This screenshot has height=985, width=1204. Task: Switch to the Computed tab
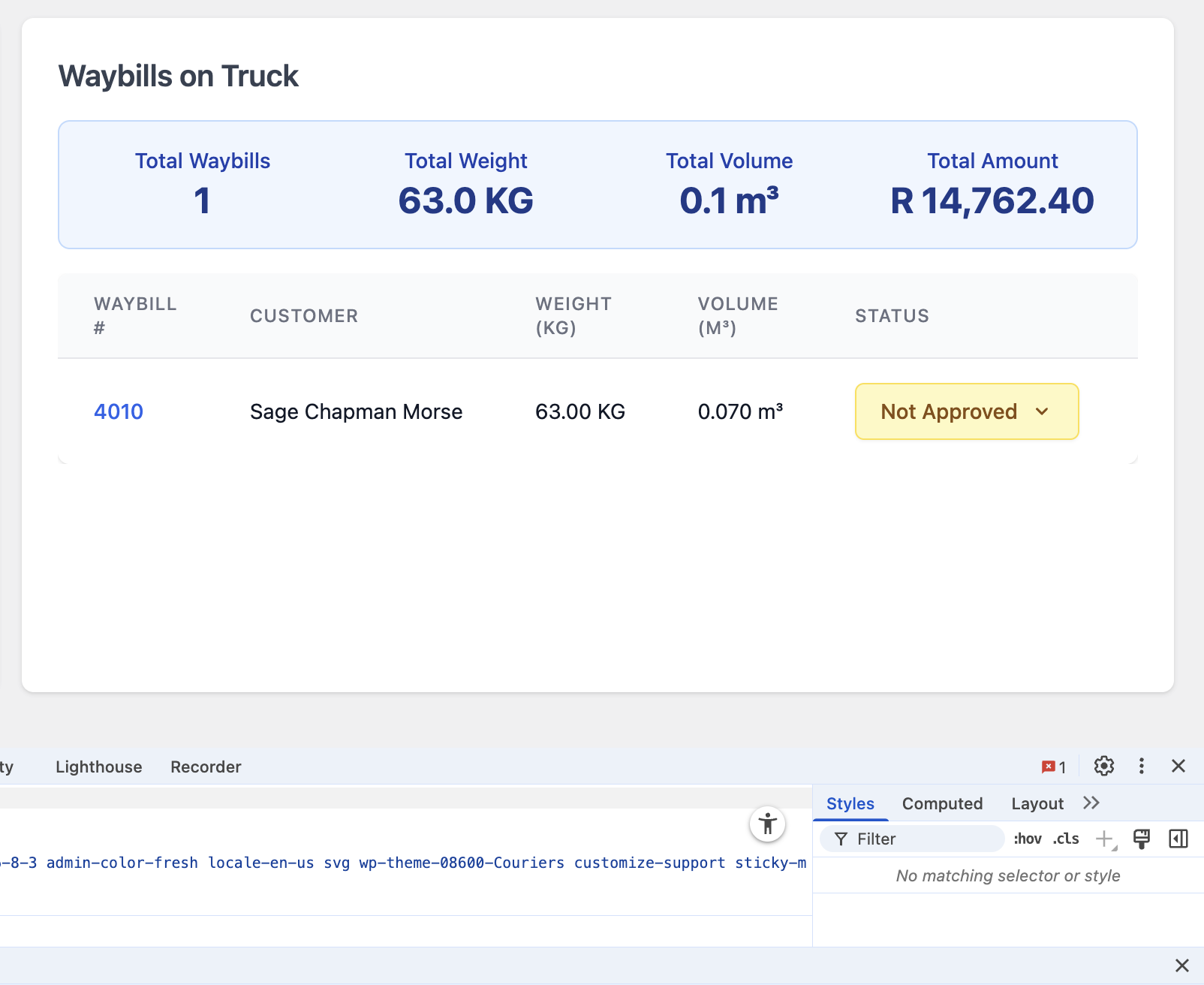coord(942,803)
